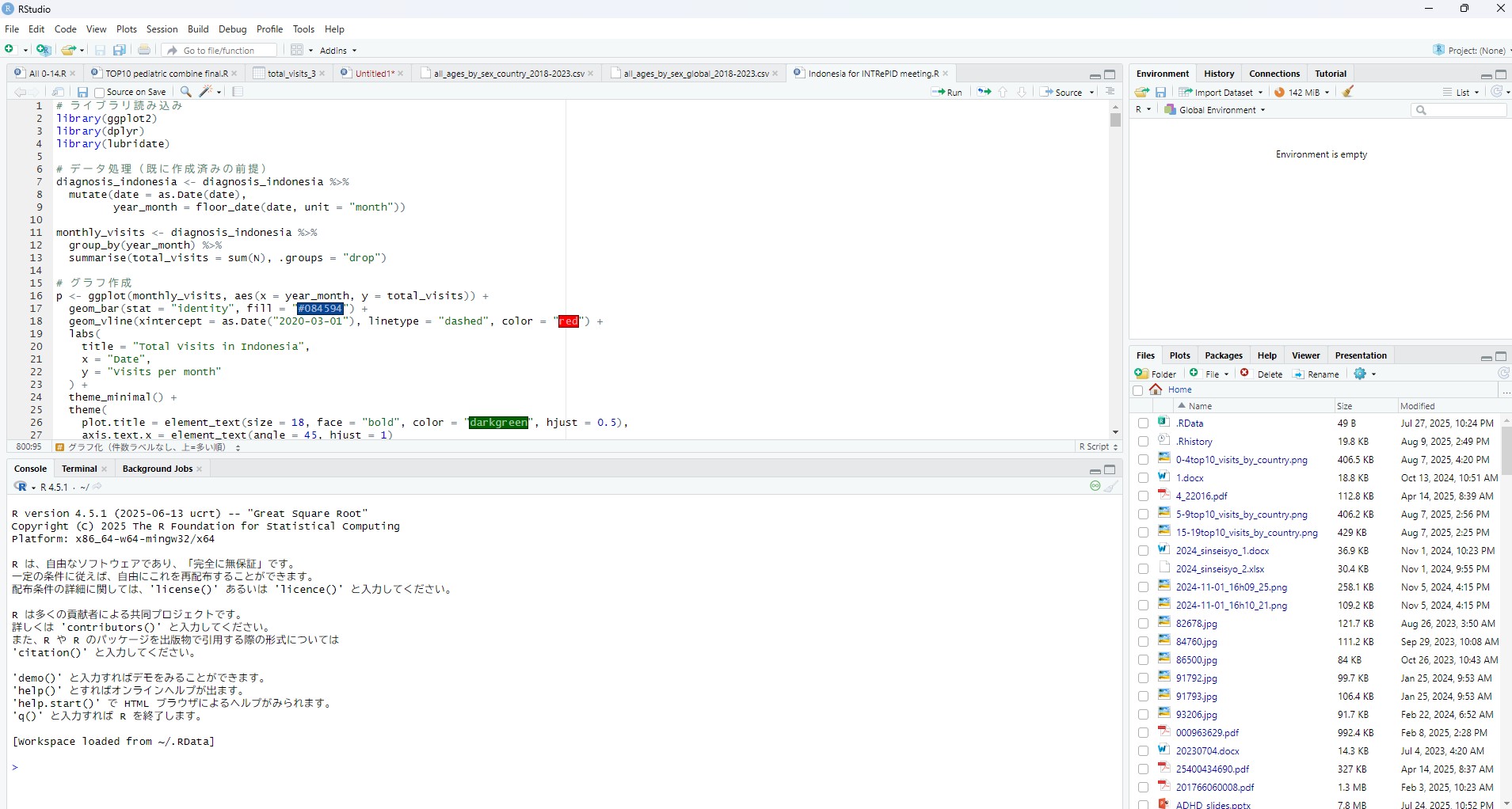Open the code tools magic wand menu
This screenshot has height=809, width=1512.
click(209, 92)
